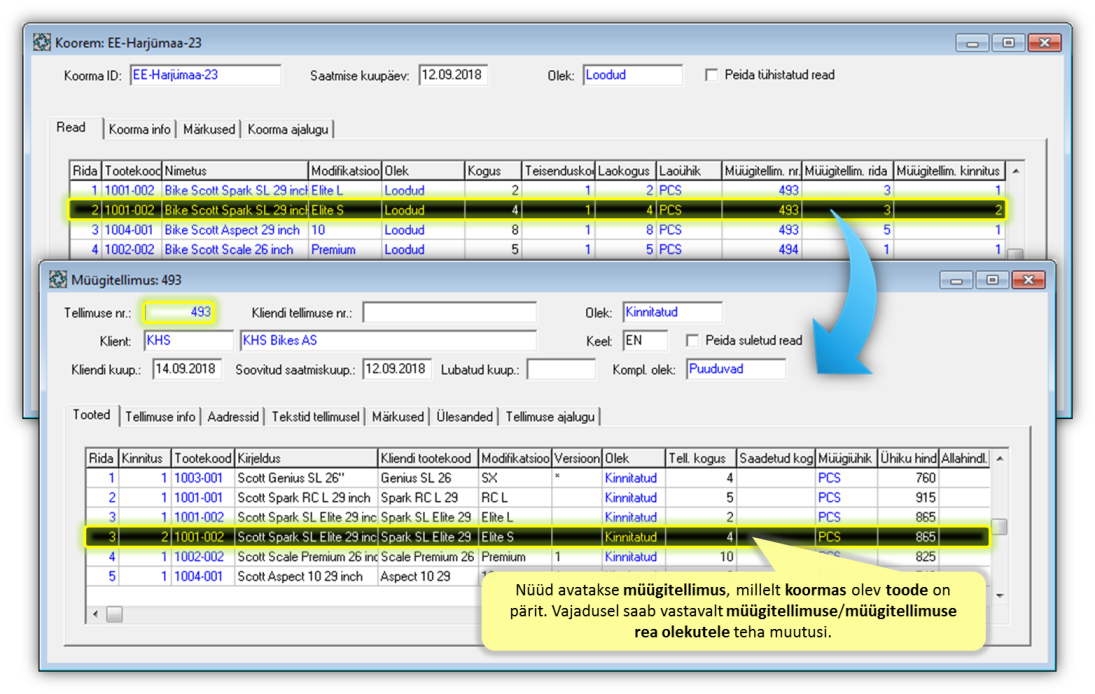Maximize the Koorem EE-Harjumaa-23 window
The image size is (1095, 694).
click(x=1008, y=43)
